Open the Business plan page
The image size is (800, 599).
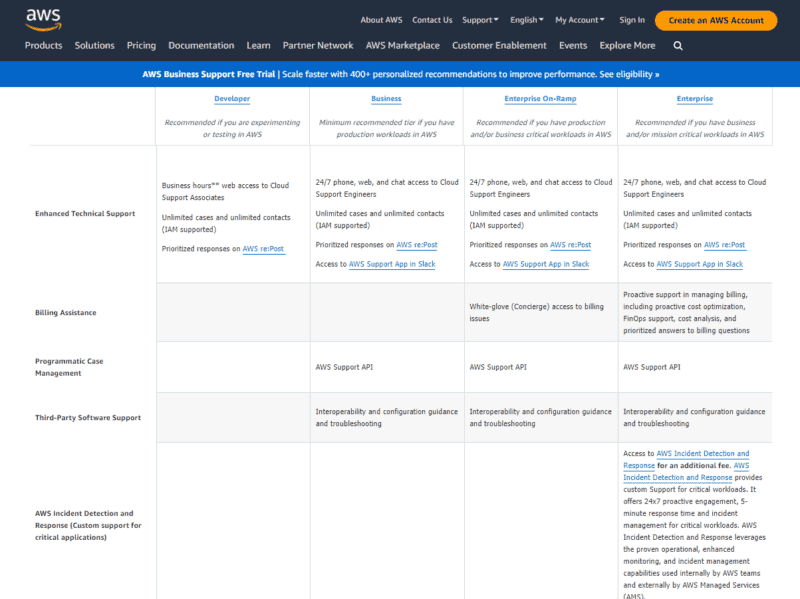coord(386,98)
